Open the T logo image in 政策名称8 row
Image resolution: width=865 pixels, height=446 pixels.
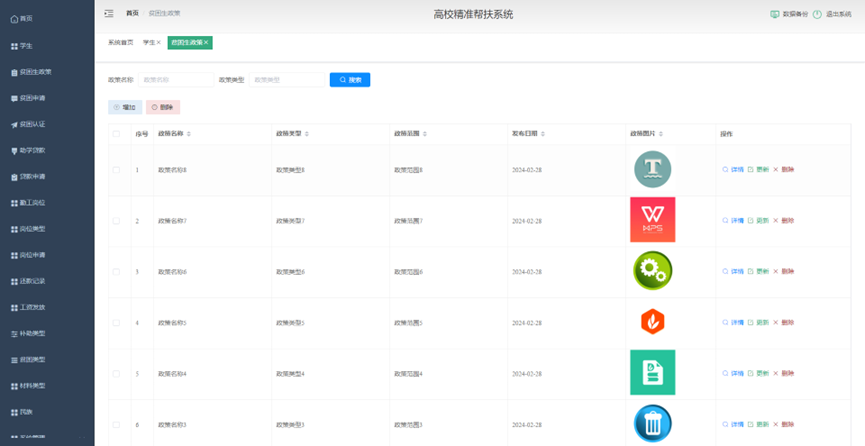tap(653, 169)
